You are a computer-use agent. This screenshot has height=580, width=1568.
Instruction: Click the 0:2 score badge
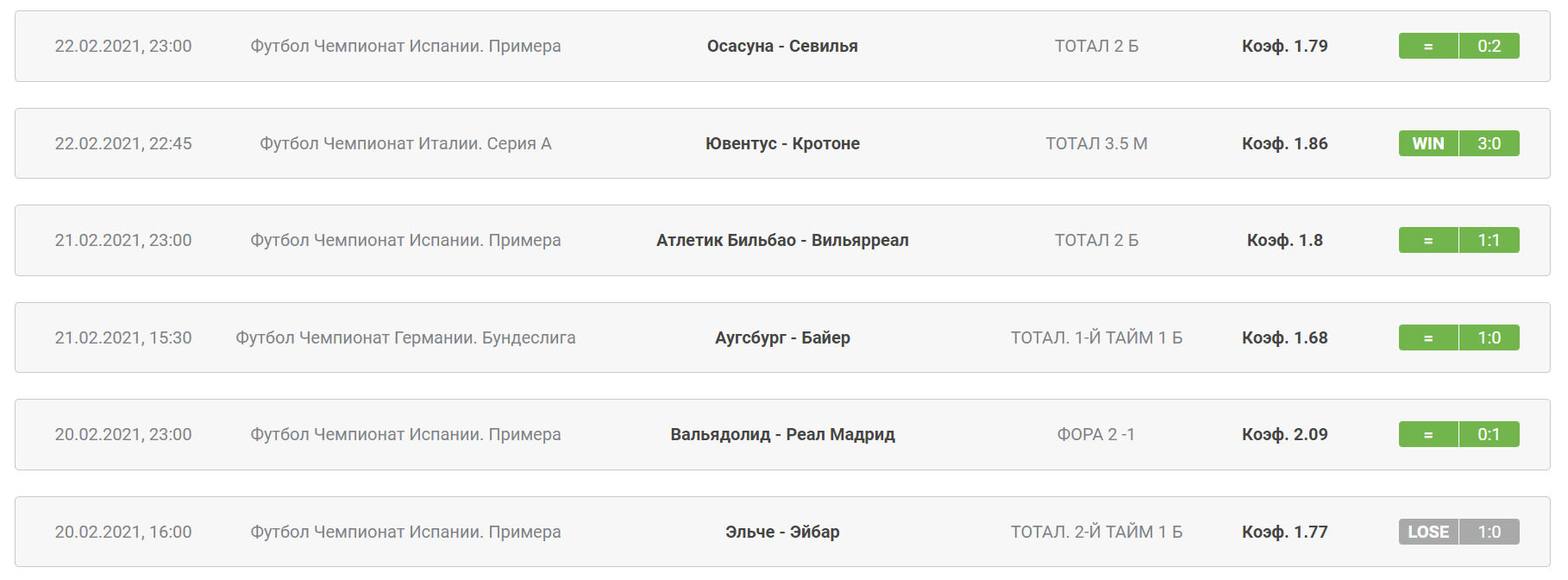pos(1490,47)
